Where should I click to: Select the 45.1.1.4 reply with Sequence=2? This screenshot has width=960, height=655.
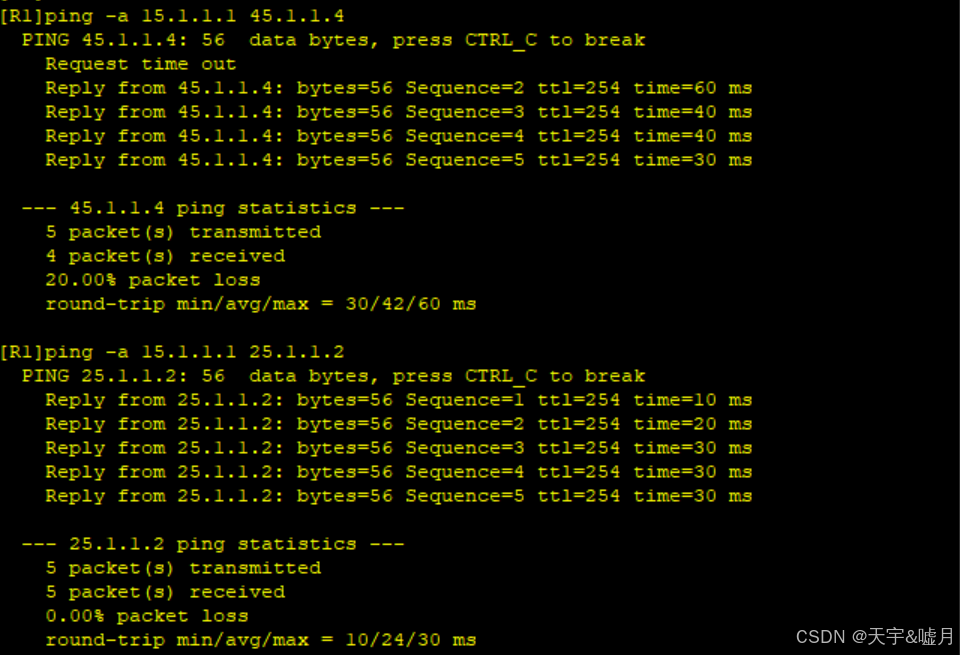tap(399, 88)
